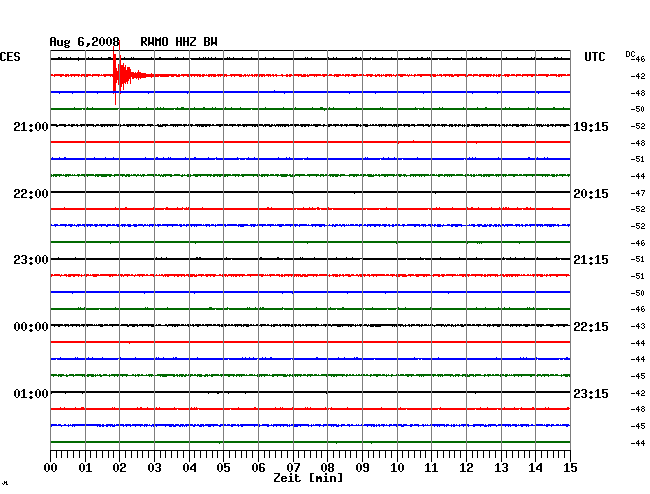Click the 21:15 UTC time label
Screen dimensions: 650x494
(x=591, y=260)
